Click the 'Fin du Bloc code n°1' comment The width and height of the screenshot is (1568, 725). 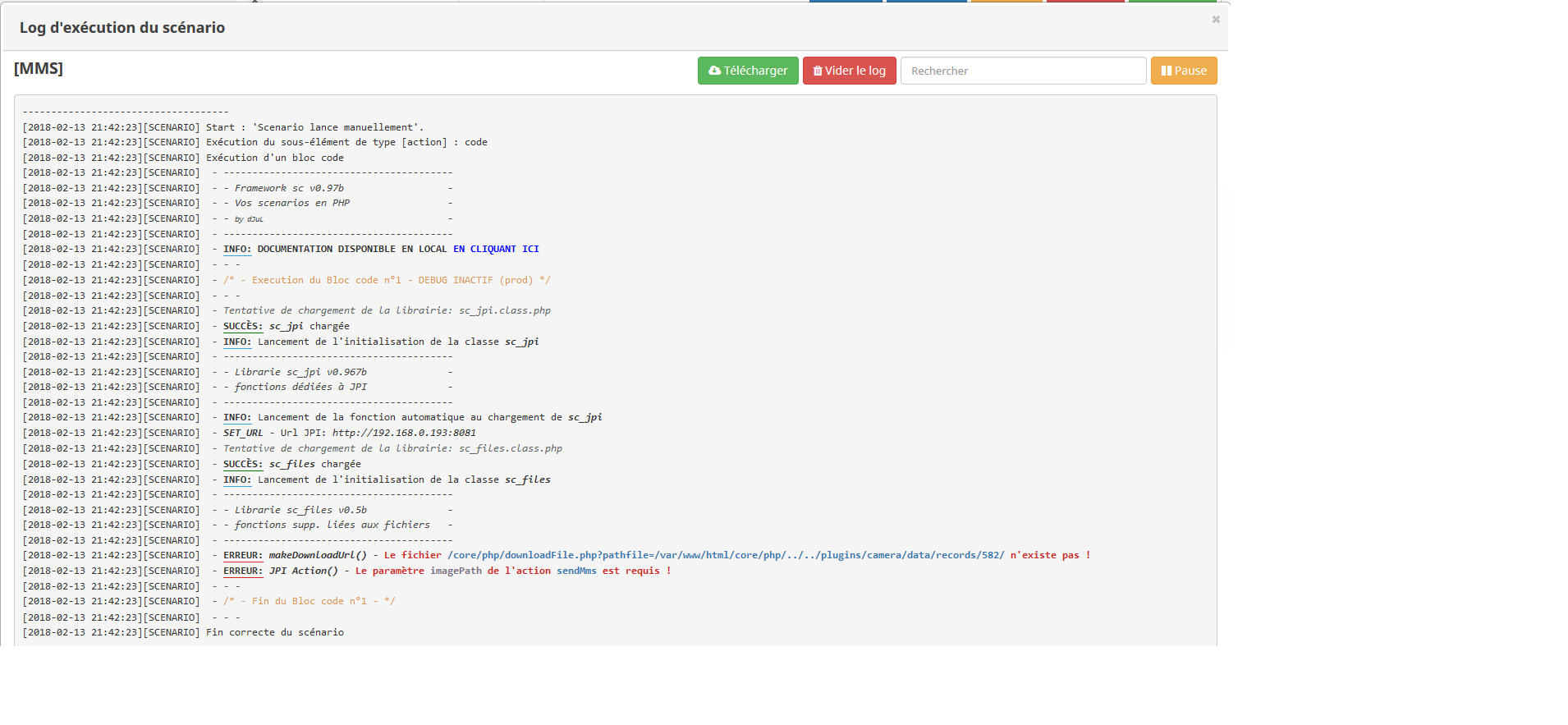tap(309, 601)
